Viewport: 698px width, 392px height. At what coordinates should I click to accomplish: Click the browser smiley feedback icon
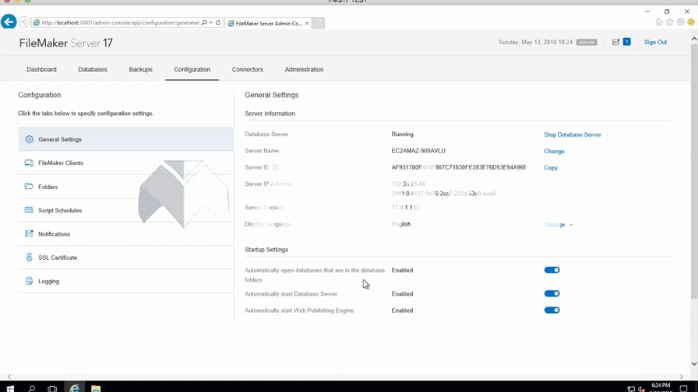(691, 22)
